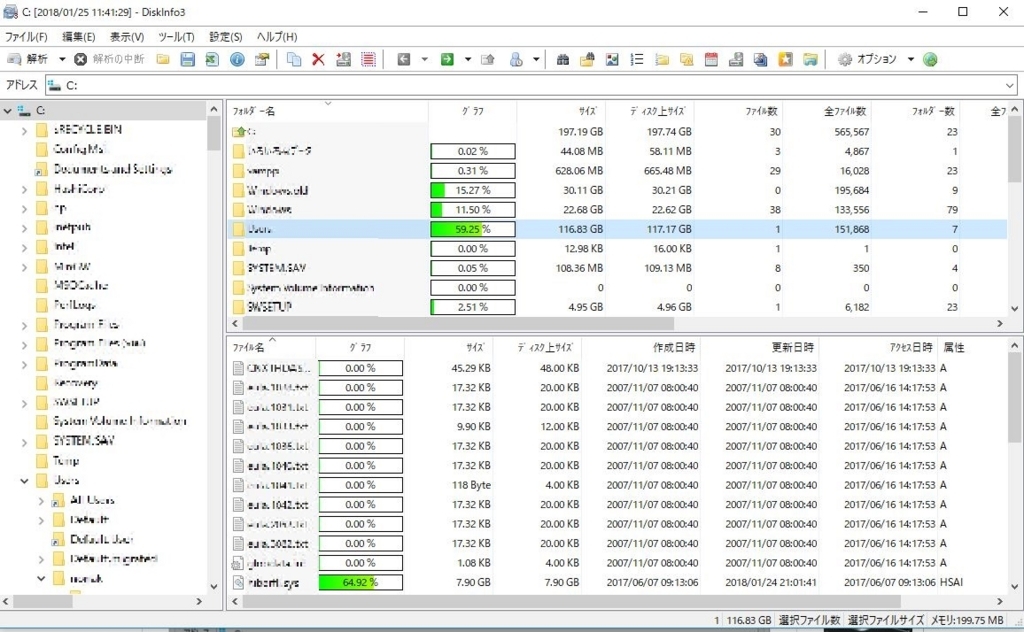Image resolution: width=1024 pixels, height=632 pixels.
Task: Click the last folder icon before オプション
Action: click(x=810, y=59)
